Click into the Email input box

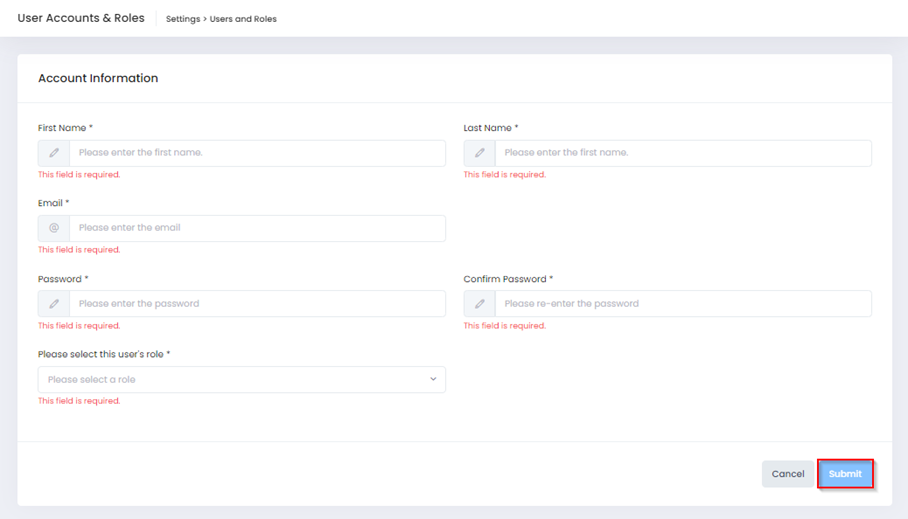tap(257, 228)
